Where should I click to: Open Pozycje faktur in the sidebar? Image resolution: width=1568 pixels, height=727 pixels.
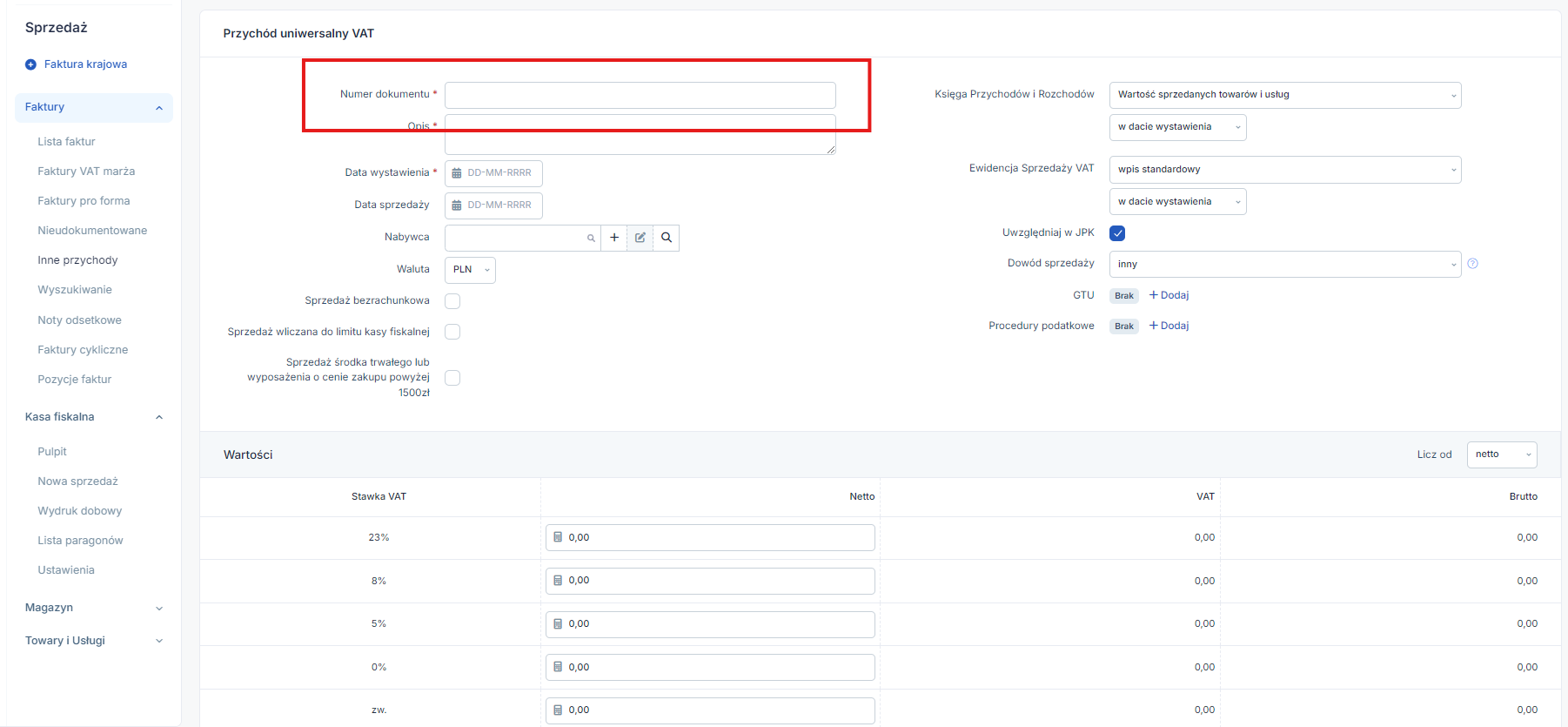75,380
